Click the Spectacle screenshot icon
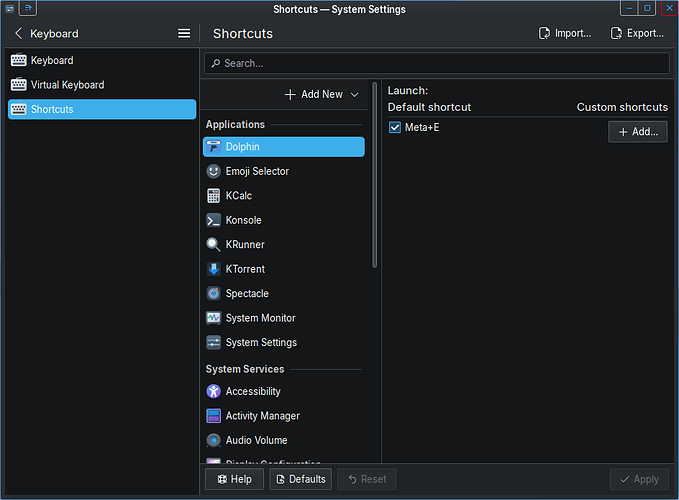Screen dimensions: 679x500 coord(213,294)
